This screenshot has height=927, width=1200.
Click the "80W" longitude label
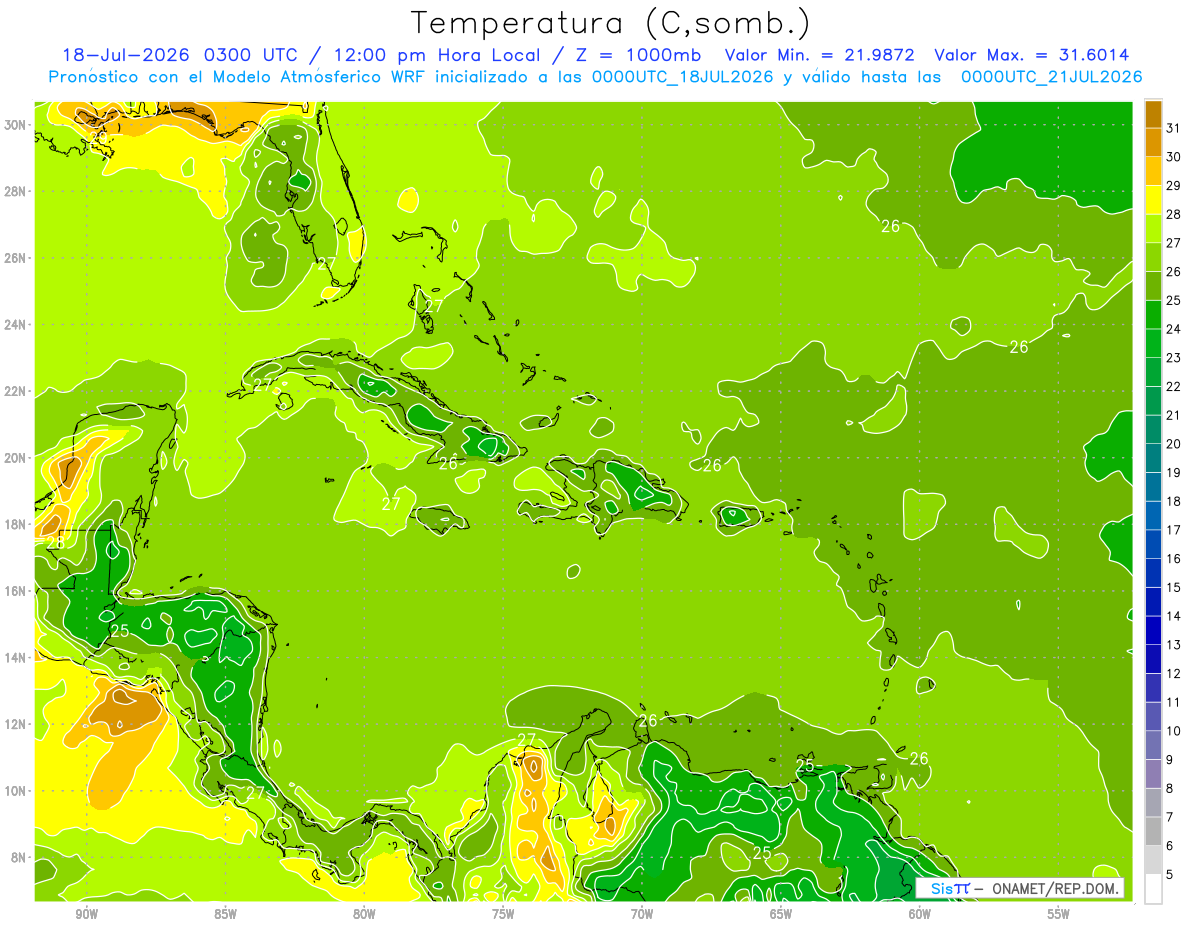[364, 914]
